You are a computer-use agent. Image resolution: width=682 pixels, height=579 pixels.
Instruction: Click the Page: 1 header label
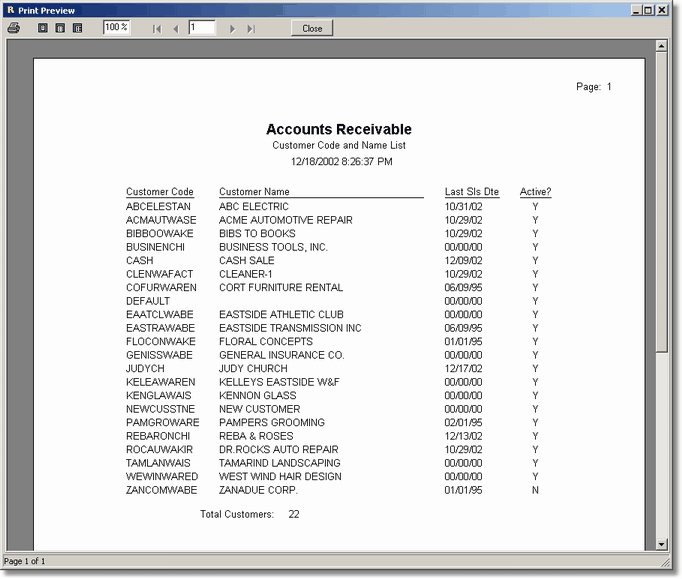(x=594, y=87)
